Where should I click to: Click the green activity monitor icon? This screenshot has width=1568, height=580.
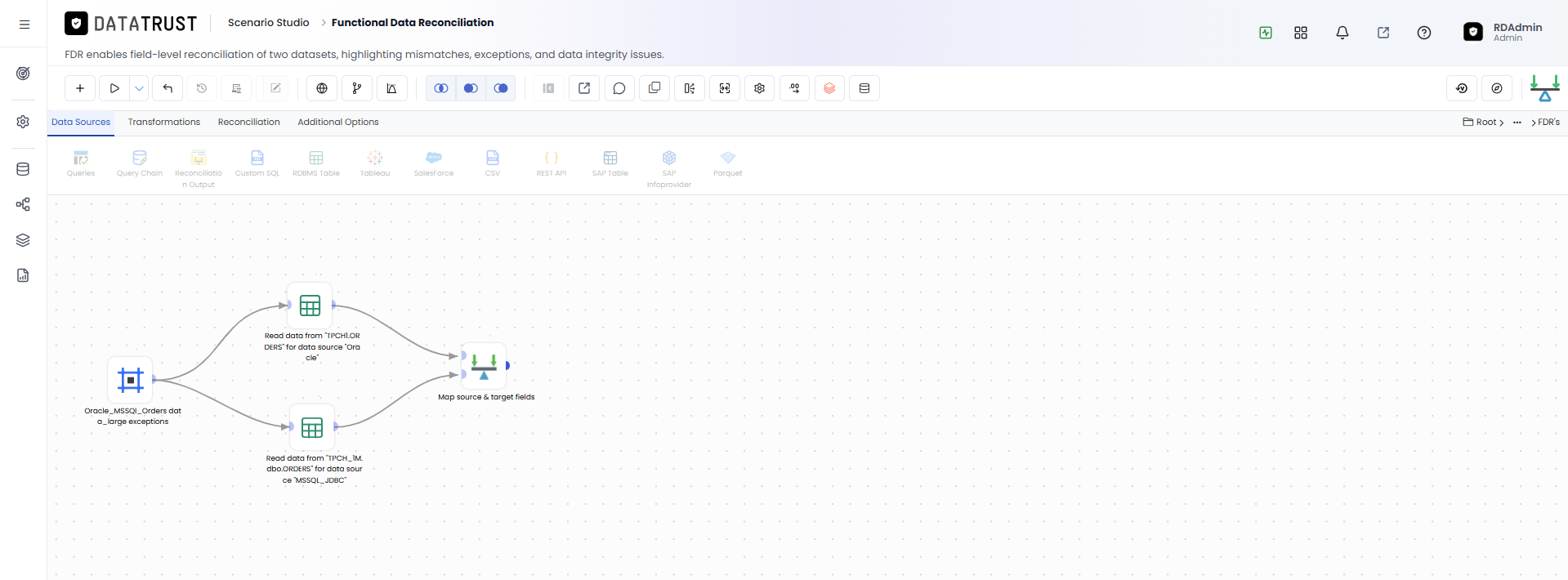click(x=1266, y=33)
